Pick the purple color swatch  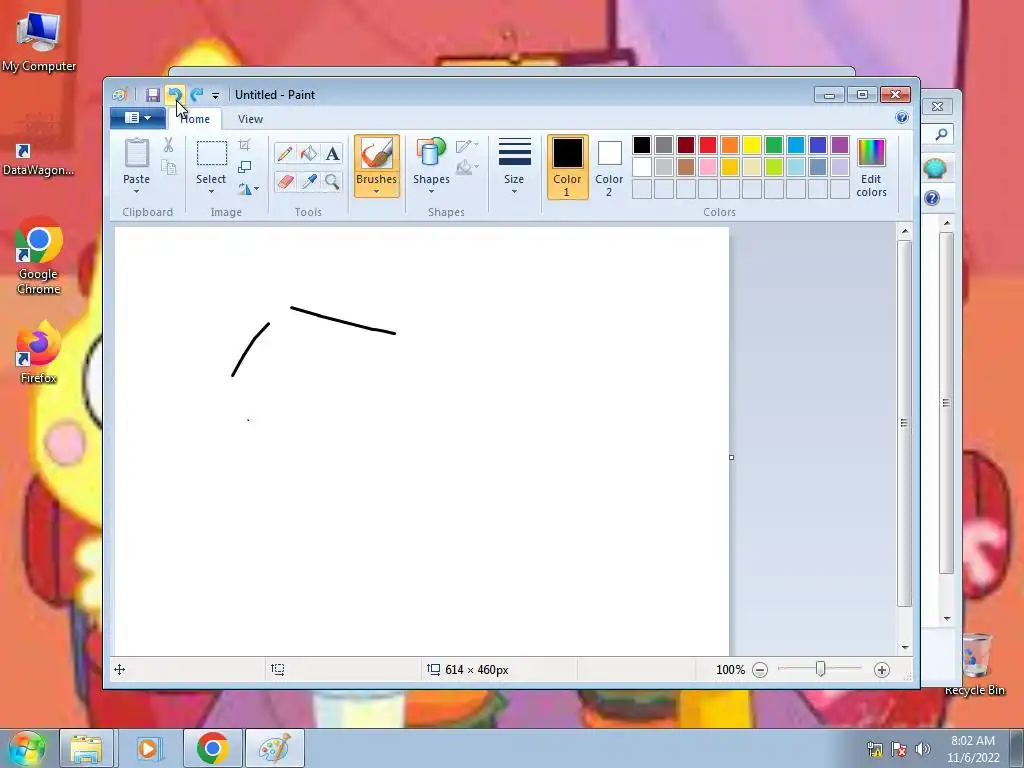[x=840, y=145]
